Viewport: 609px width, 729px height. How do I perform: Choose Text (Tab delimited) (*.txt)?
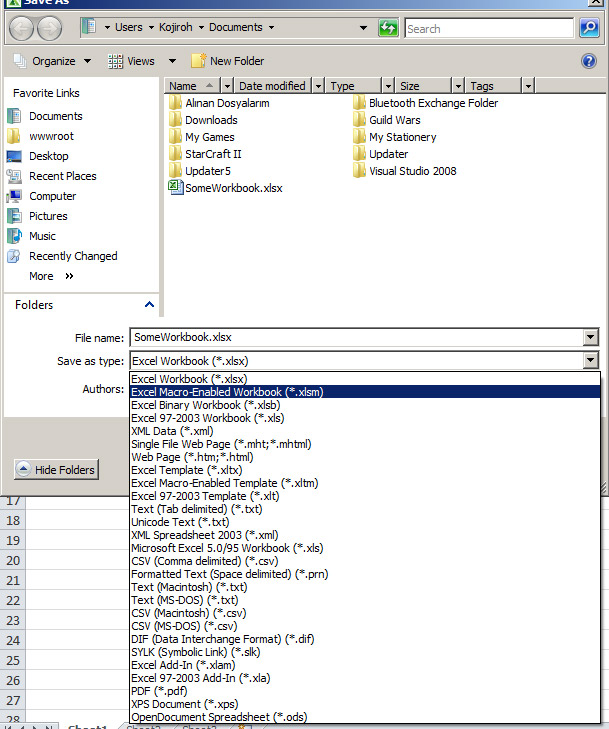[x=365, y=509]
